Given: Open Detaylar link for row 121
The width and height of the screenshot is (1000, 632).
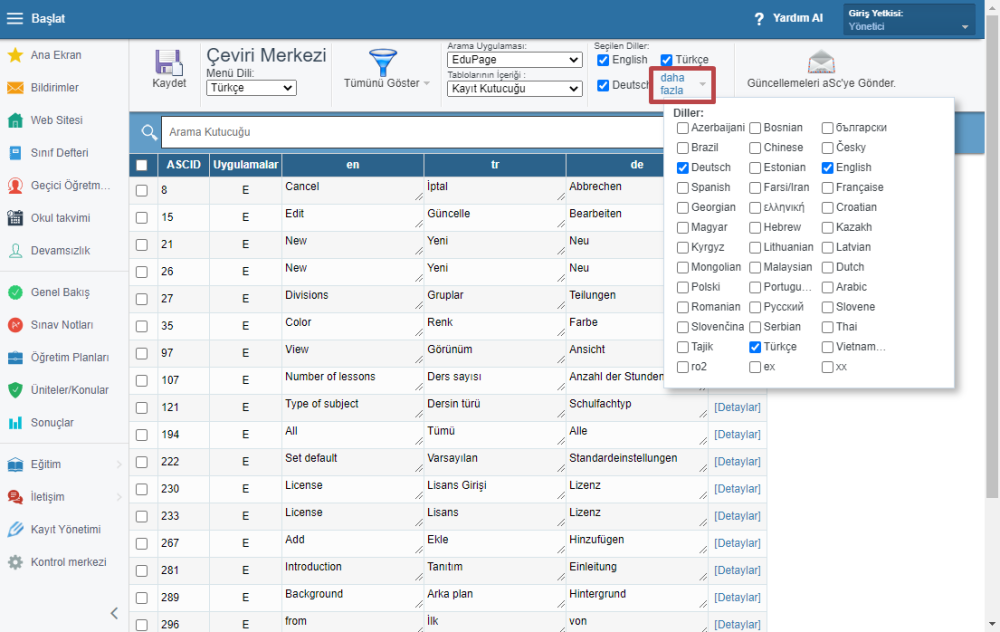Looking at the screenshot, I should [x=737, y=407].
